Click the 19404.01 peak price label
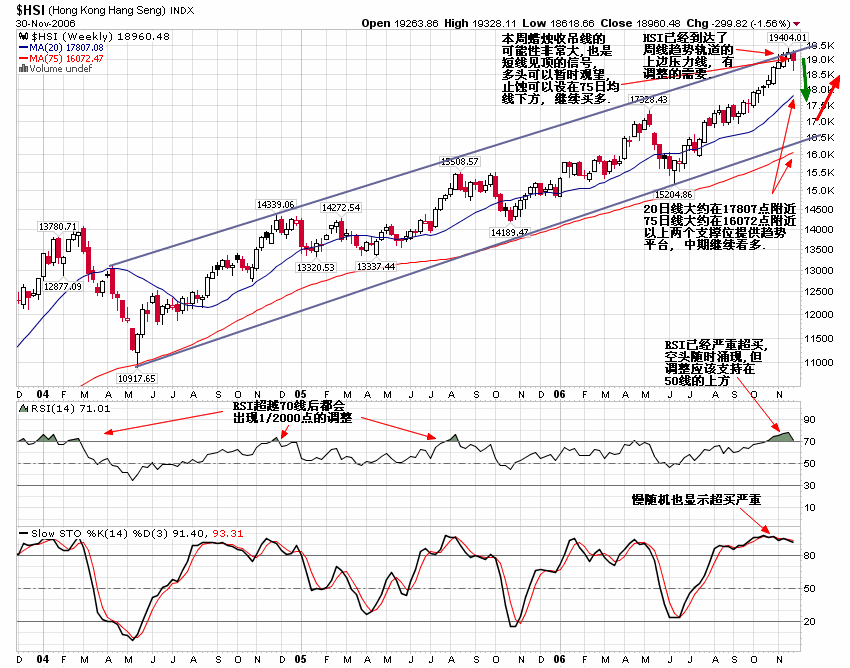This screenshot has width=850, height=668. point(788,37)
